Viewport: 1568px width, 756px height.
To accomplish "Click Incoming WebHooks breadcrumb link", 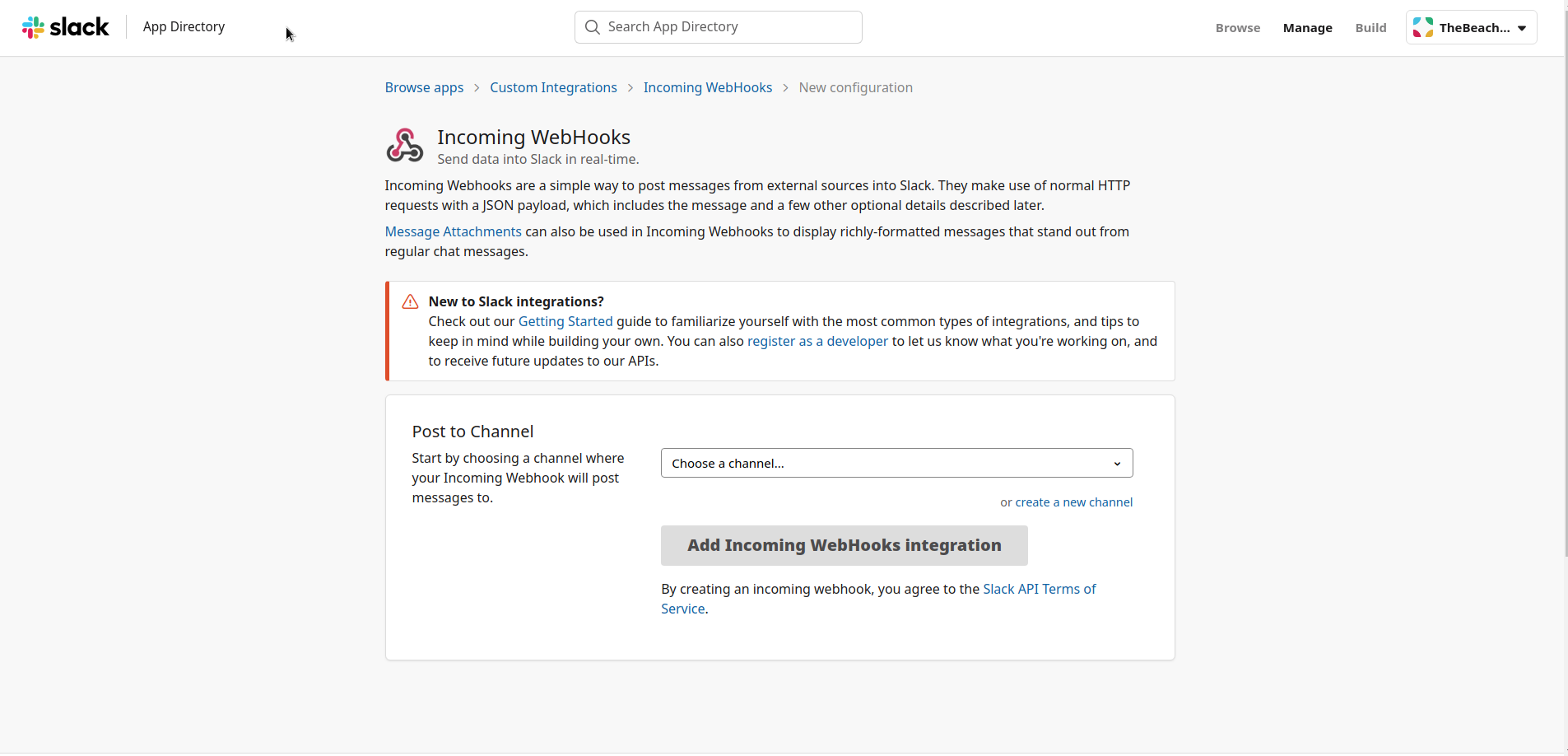I will point(708,87).
